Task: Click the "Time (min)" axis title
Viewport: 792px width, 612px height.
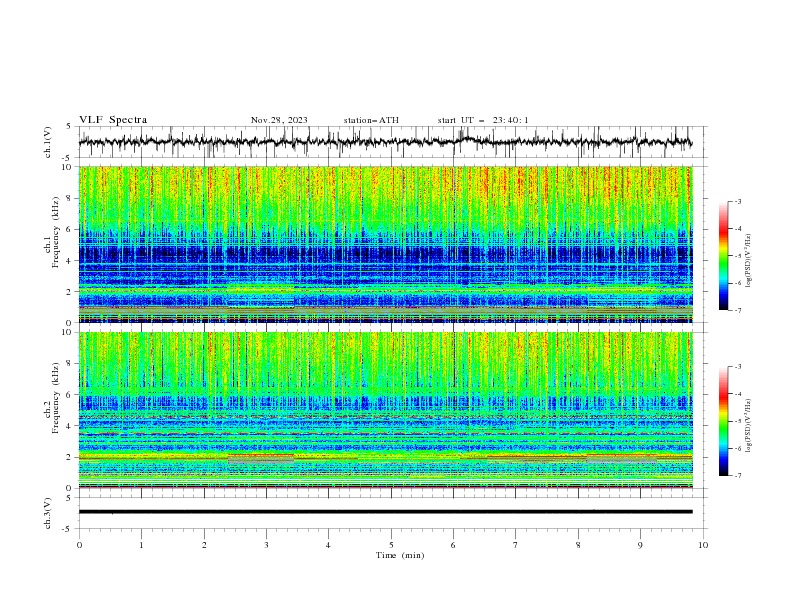Action: (x=400, y=555)
